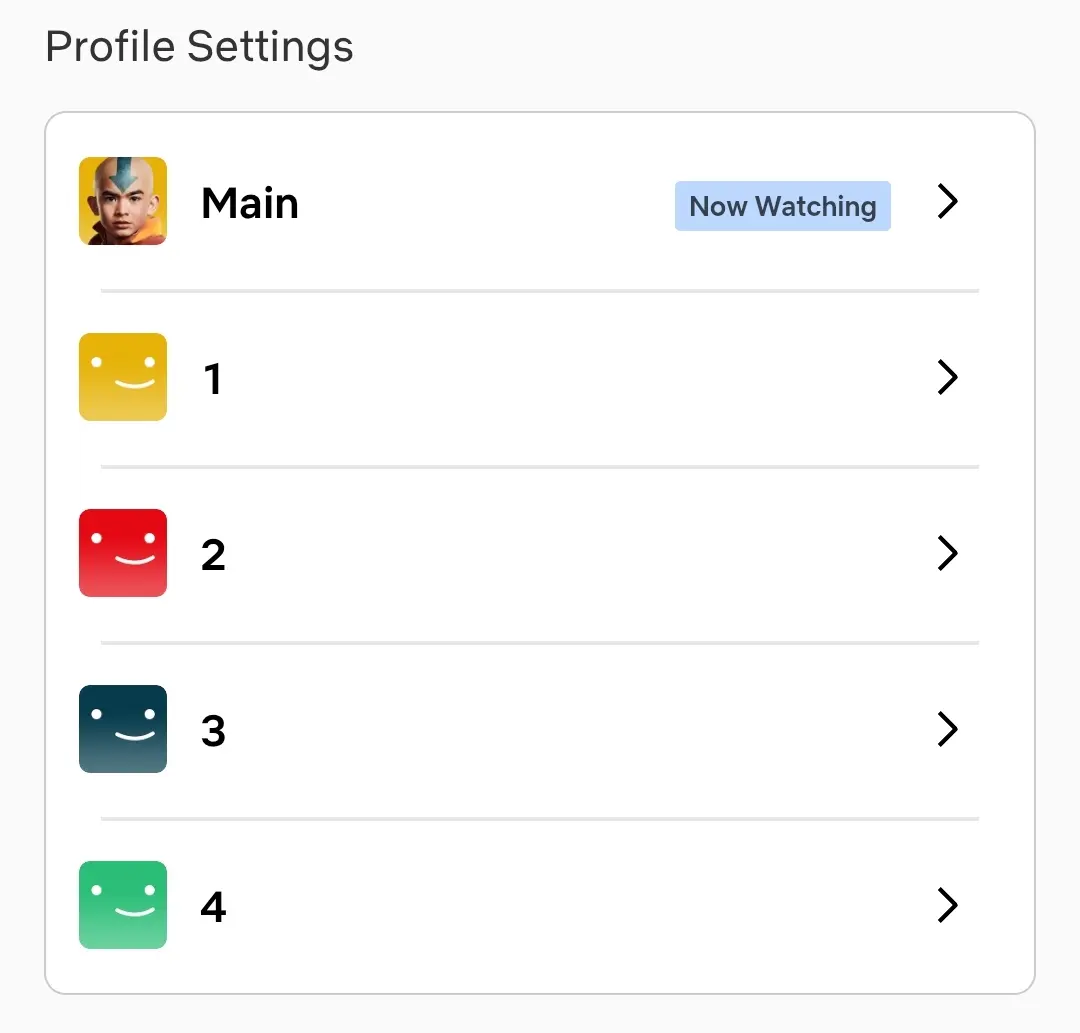Viewport: 1080px width, 1033px height.
Task: Expand the chevron for profile 2
Action: [948, 553]
